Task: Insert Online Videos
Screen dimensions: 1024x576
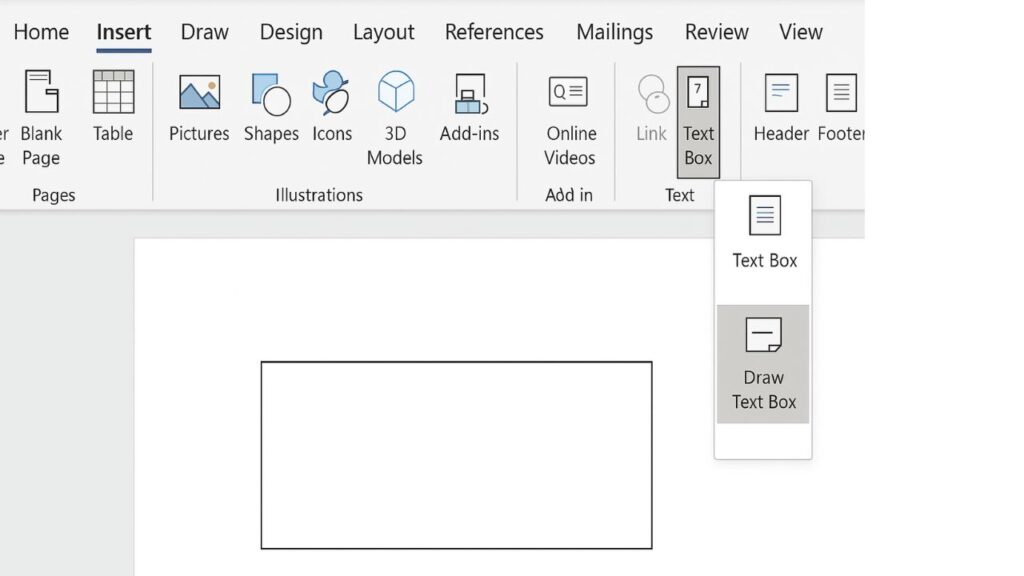Action: [x=569, y=118]
